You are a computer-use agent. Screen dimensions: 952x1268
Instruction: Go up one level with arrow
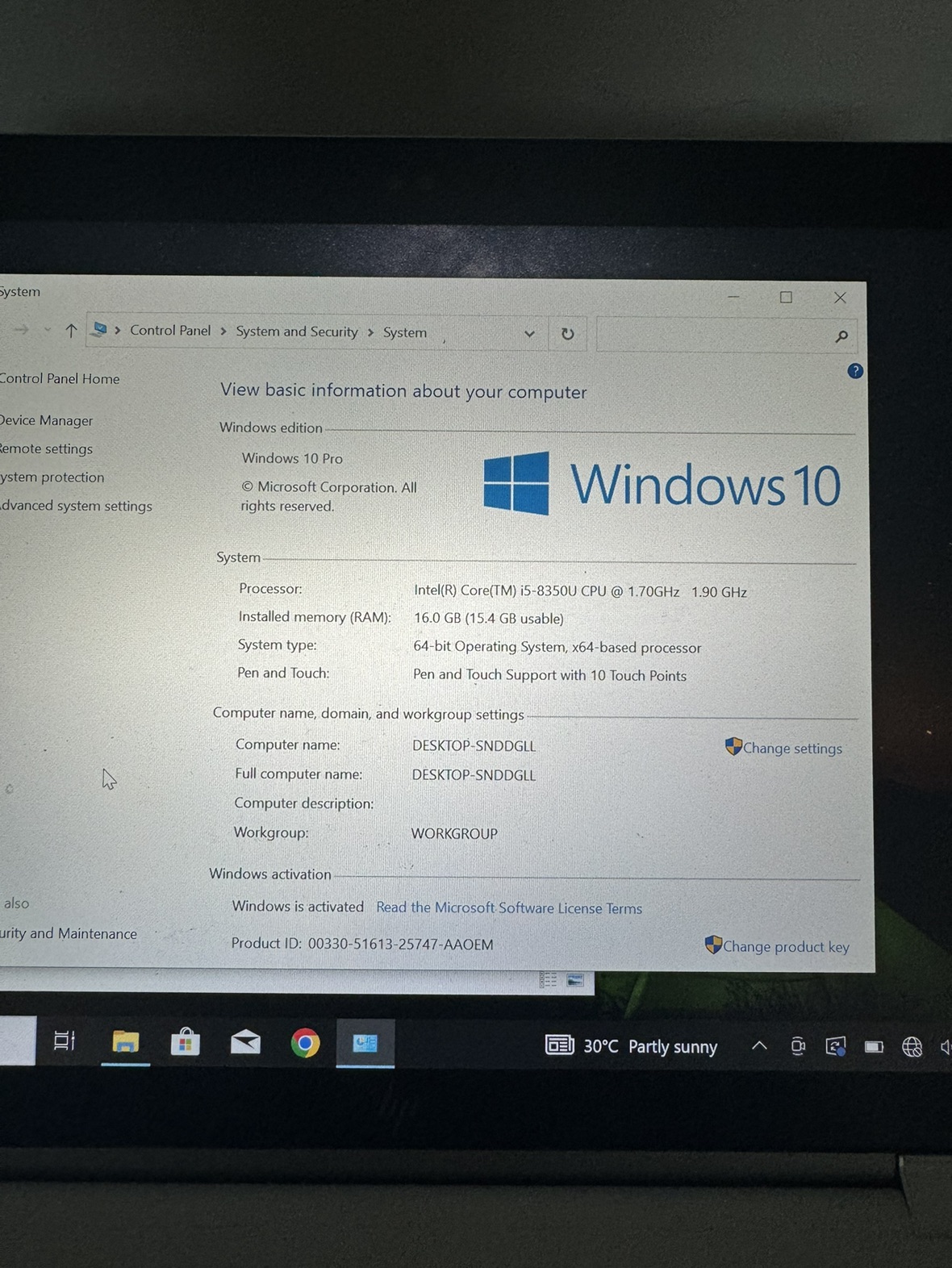pyautogui.click(x=71, y=330)
